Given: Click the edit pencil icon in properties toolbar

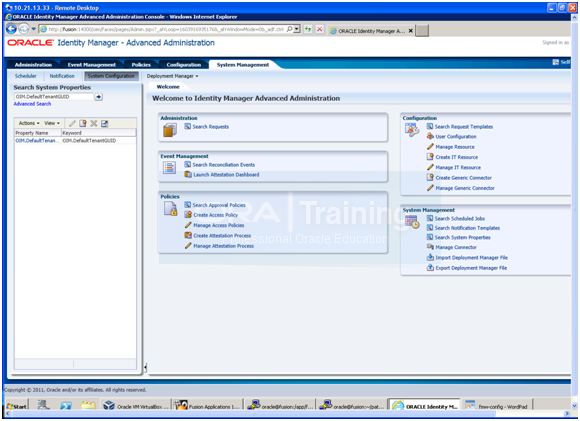Looking at the screenshot, I should click(72, 123).
